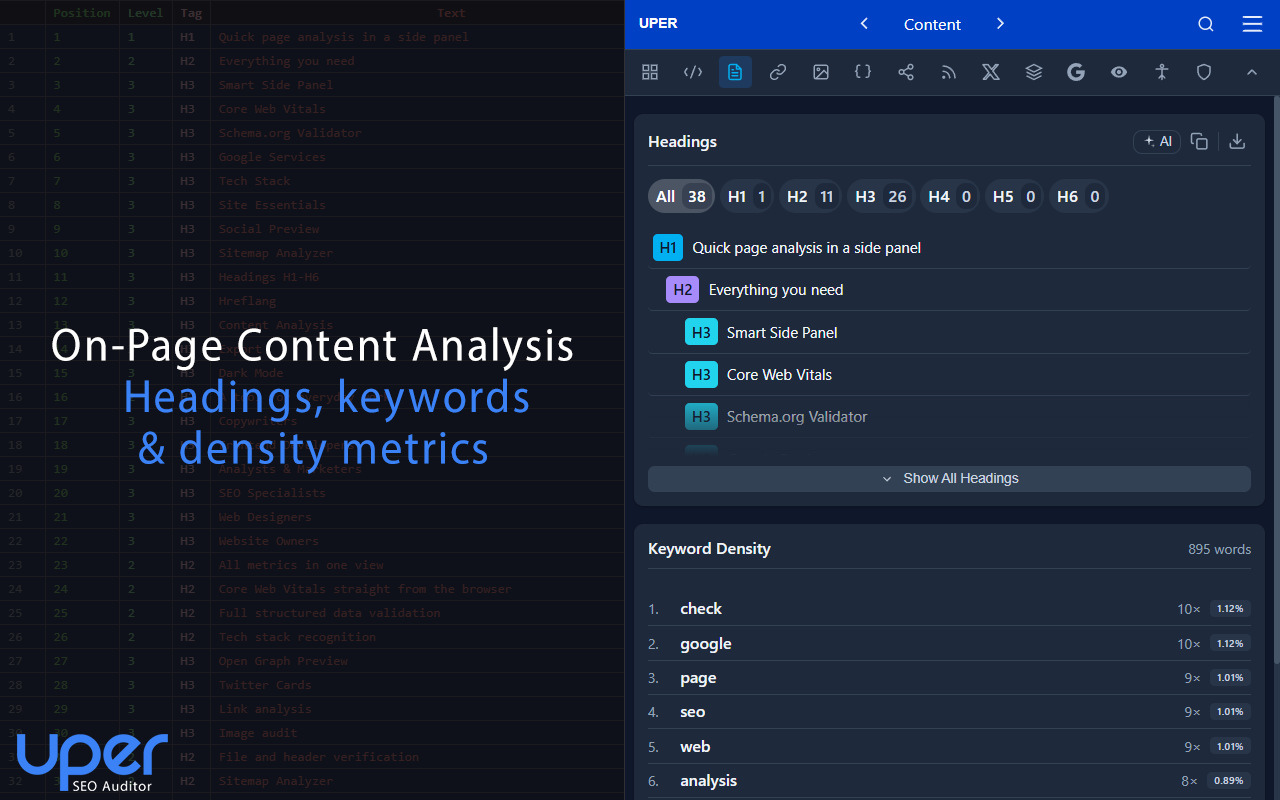View the Google services panel
The image size is (1280, 800).
pyautogui.click(x=1076, y=72)
